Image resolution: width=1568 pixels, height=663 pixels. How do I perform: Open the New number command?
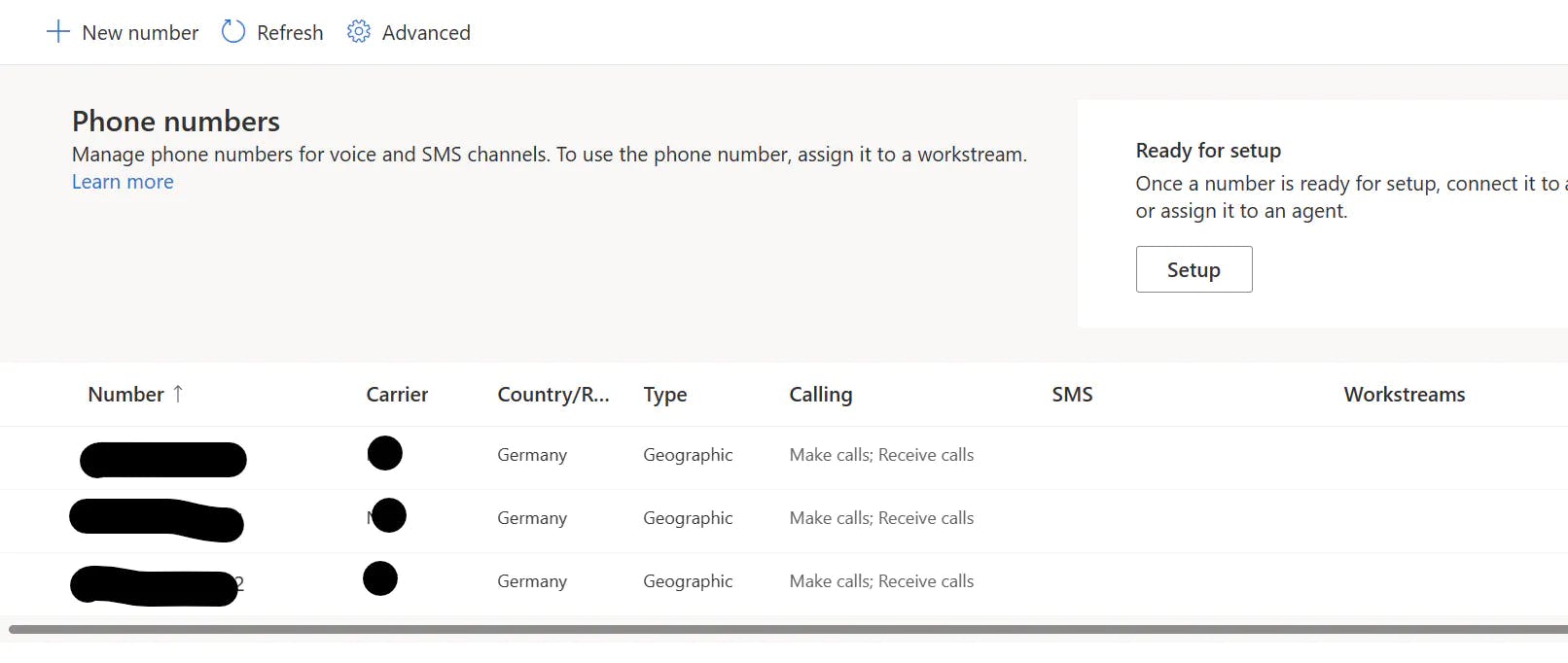pyautogui.click(x=123, y=32)
